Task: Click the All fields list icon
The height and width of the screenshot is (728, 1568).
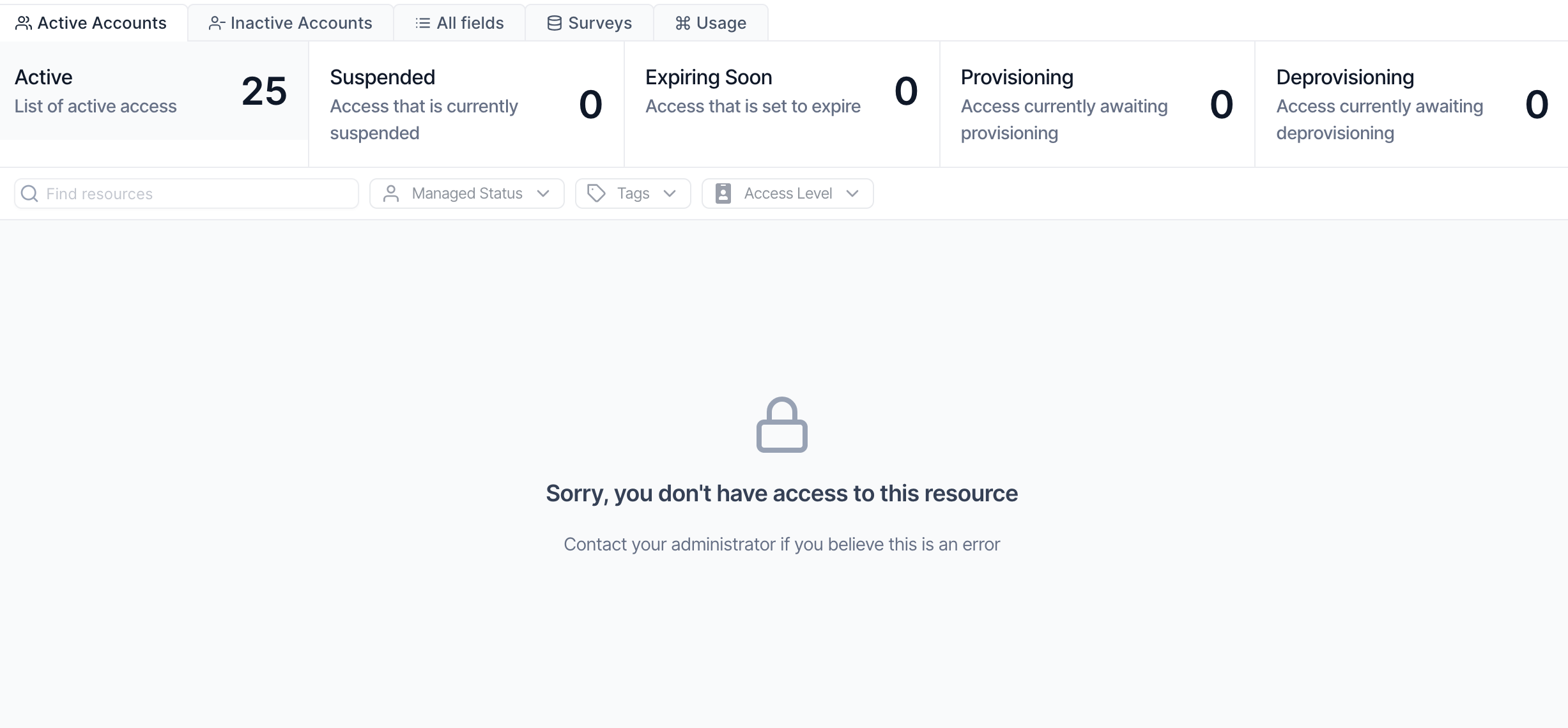Action: [422, 23]
